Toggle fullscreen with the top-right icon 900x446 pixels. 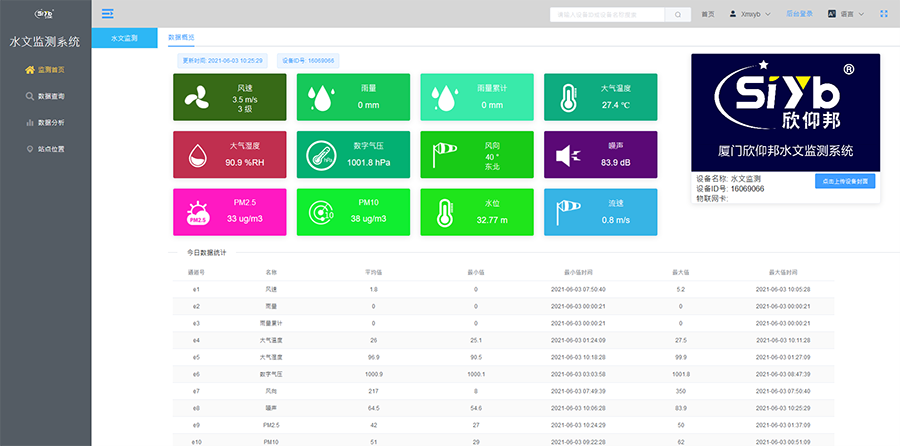coord(884,14)
